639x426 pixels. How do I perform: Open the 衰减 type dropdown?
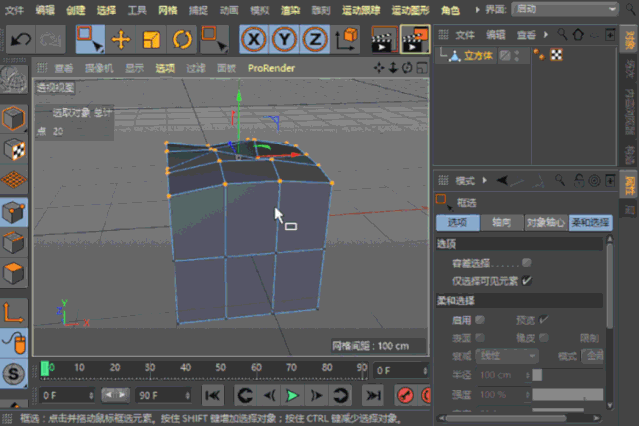(x=507, y=356)
